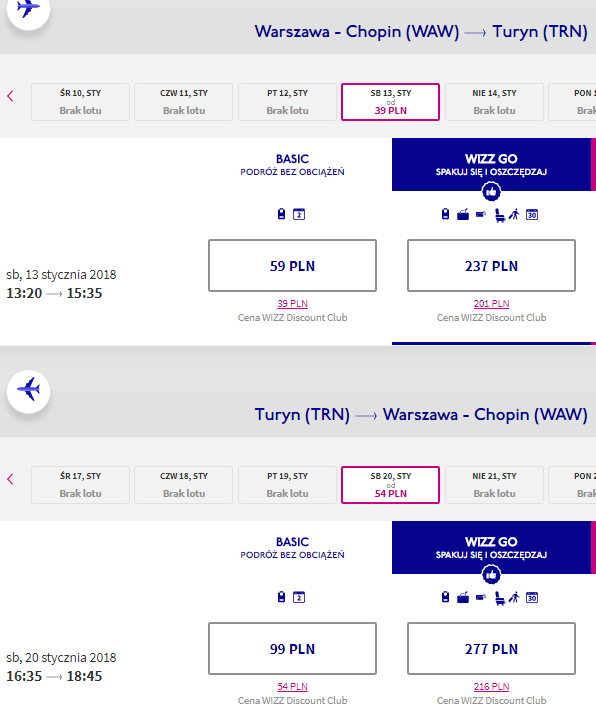
Task: Select the SB 13, STY outbound date tab
Action: pyautogui.click(x=390, y=102)
